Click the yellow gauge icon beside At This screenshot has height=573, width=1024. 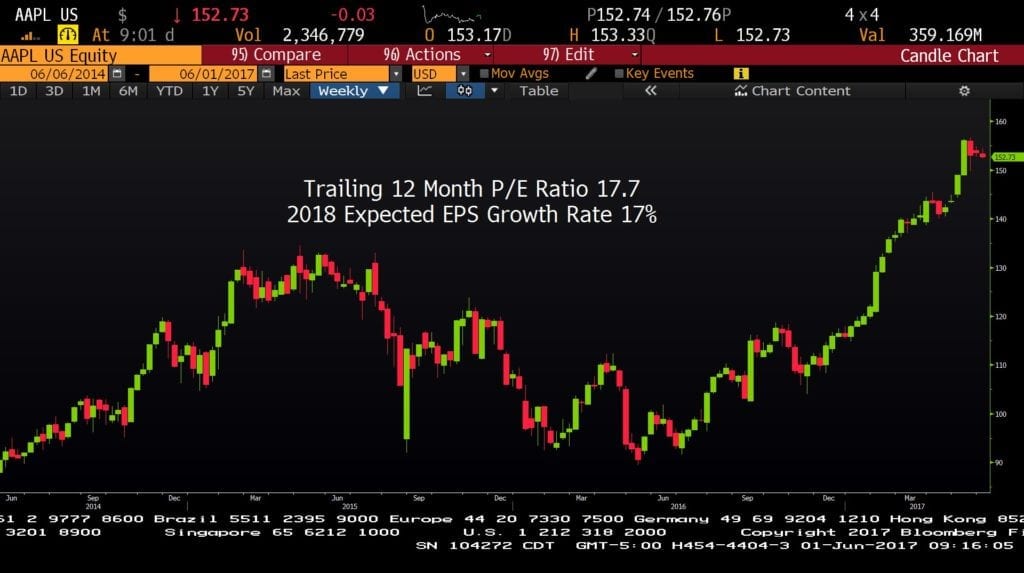(x=67, y=34)
